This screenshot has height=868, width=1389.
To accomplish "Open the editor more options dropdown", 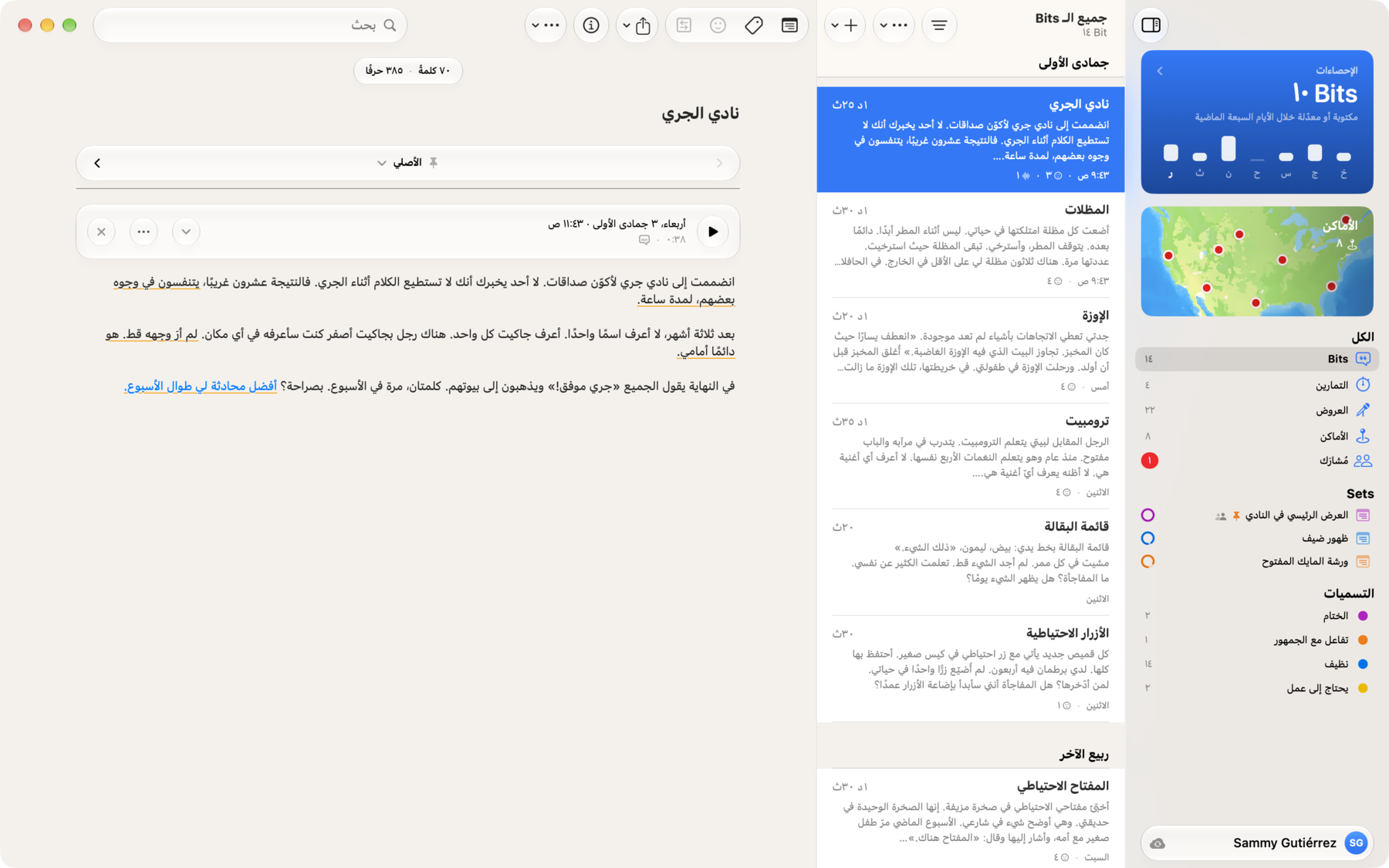I will [546, 25].
